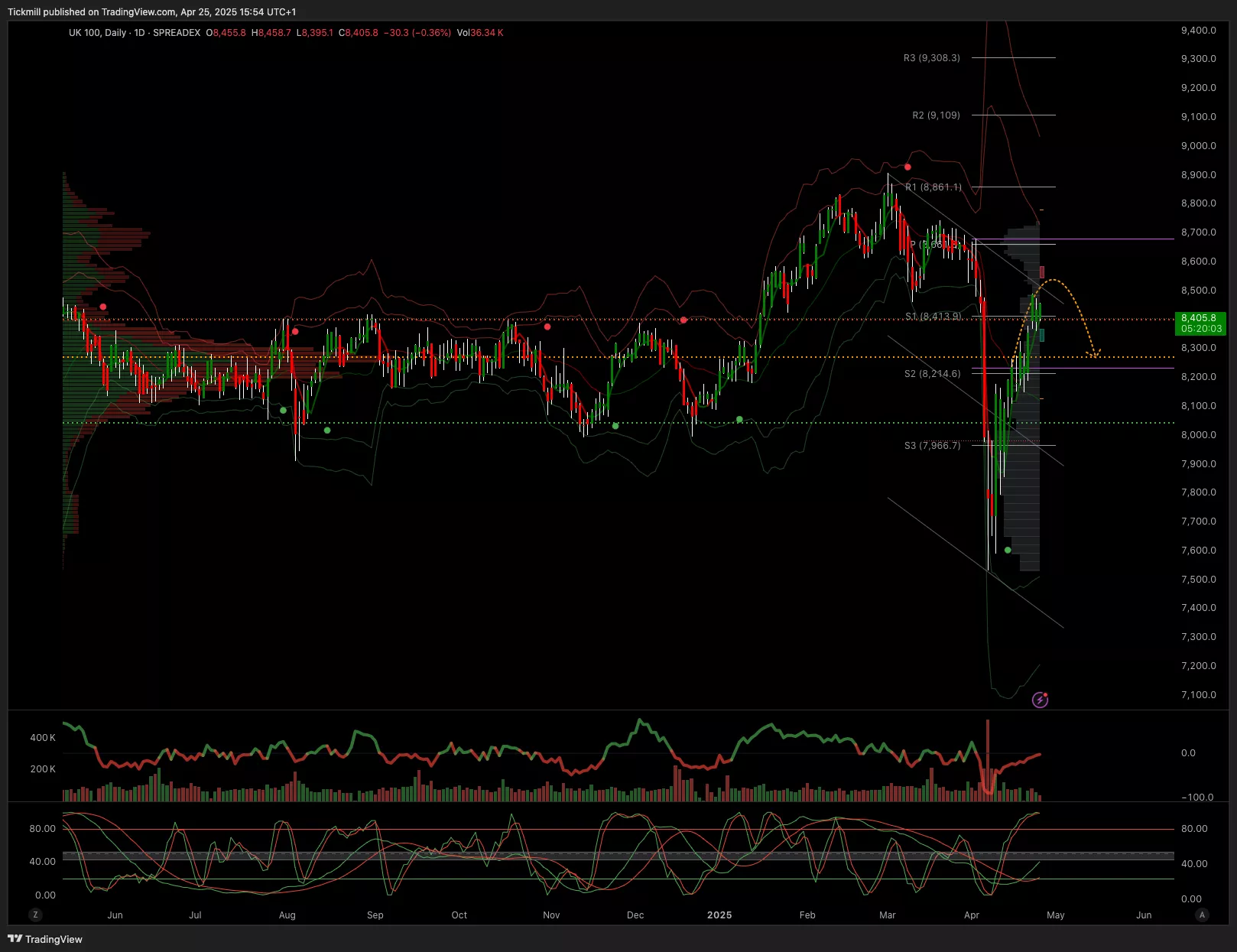The image size is (1237, 952).
Task: Click the green 8,405.8 current price tag
Action: point(1199,323)
